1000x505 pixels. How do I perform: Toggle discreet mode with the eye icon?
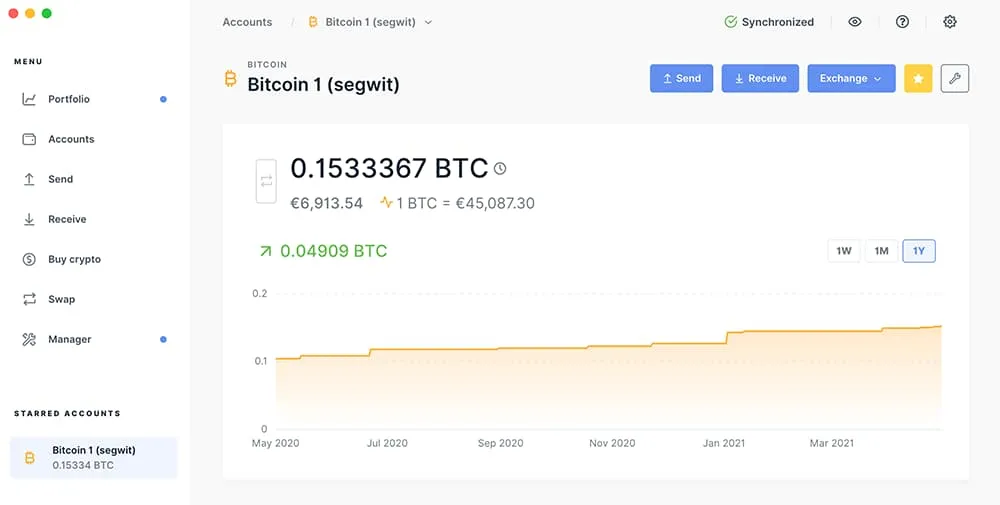pyautogui.click(x=855, y=22)
